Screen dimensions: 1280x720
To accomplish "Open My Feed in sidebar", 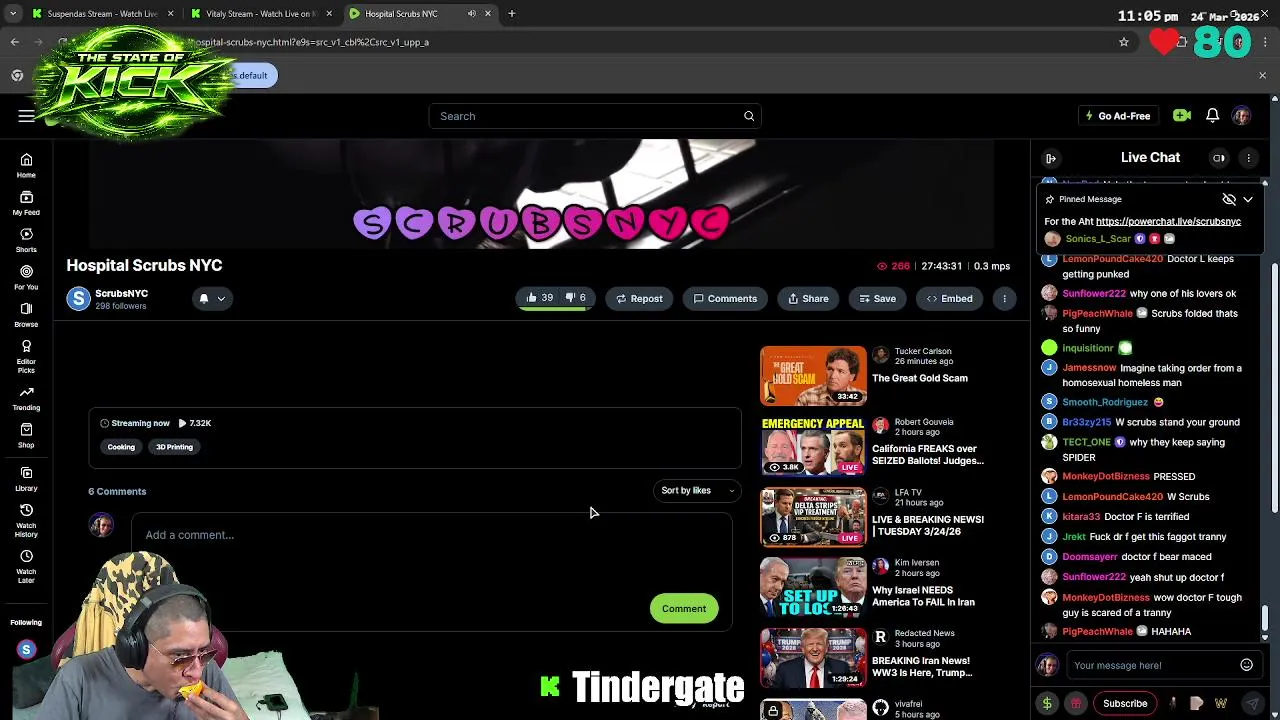I will (26, 203).
